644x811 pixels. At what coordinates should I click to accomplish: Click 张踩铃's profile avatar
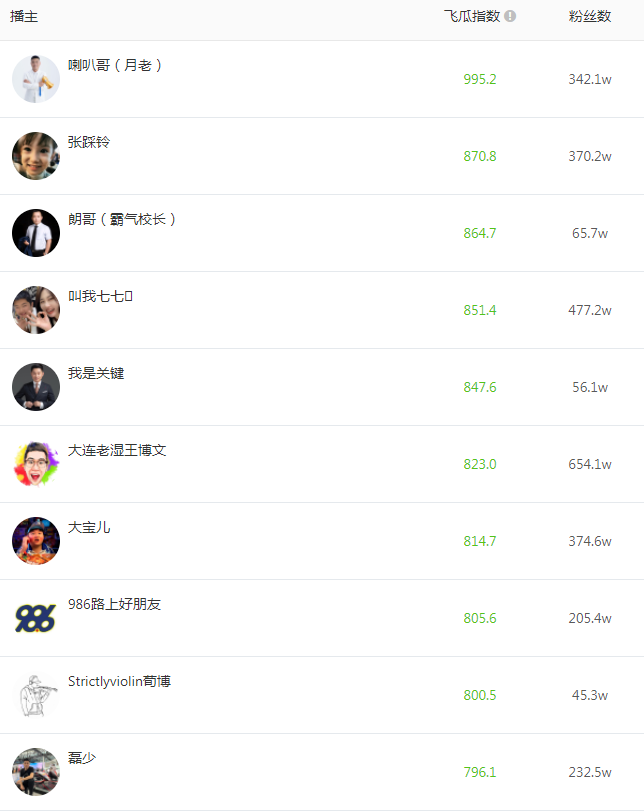point(36,156)
